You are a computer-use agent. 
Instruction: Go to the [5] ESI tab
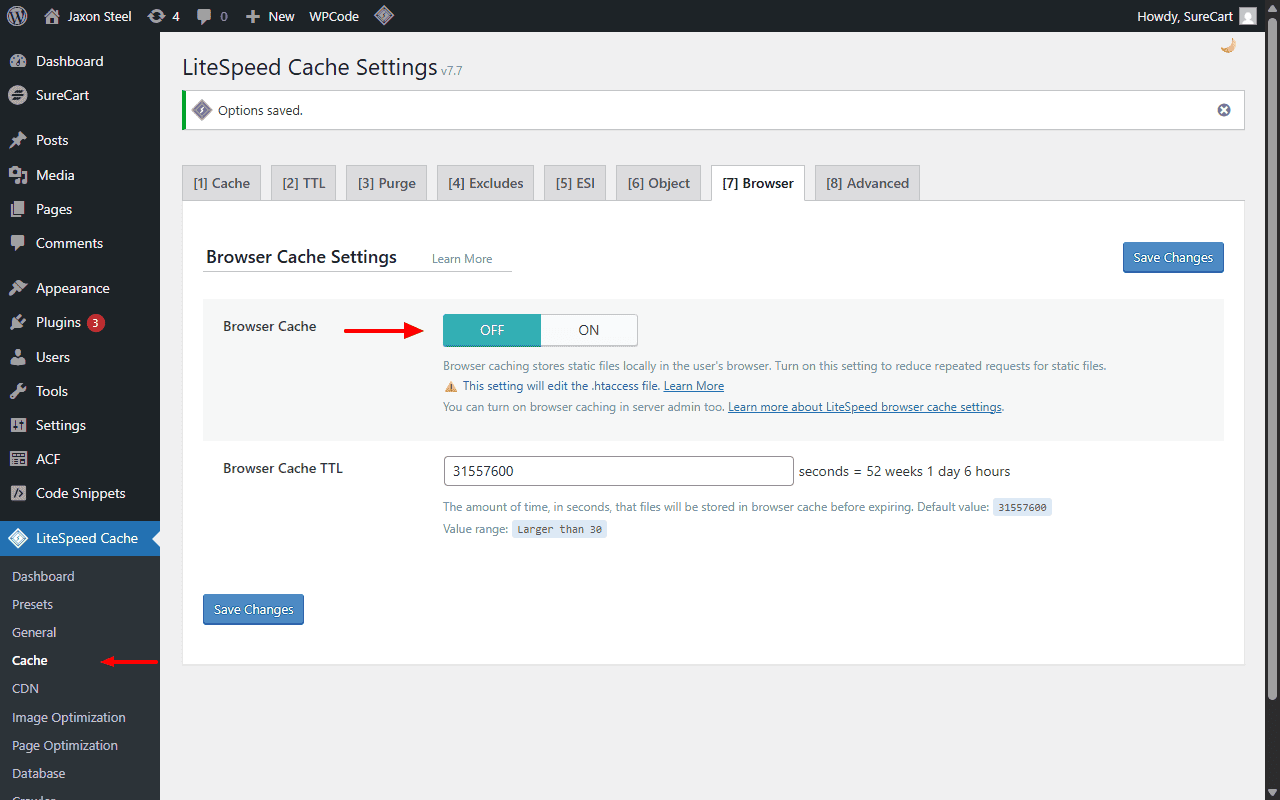tap(575, 183)
